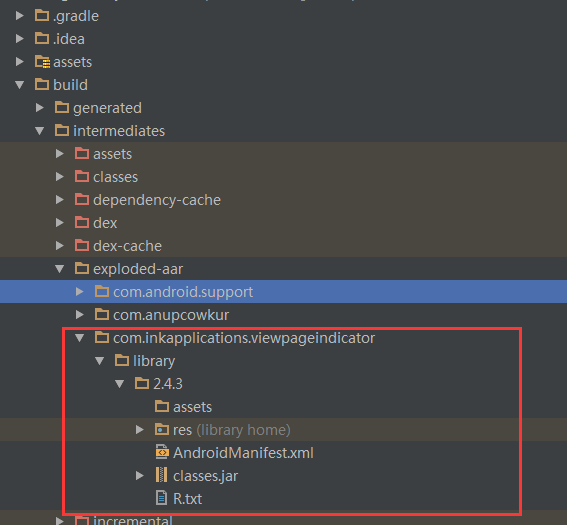Collapse the intermediates folder

pyautogui.click(x=39, y=131)
